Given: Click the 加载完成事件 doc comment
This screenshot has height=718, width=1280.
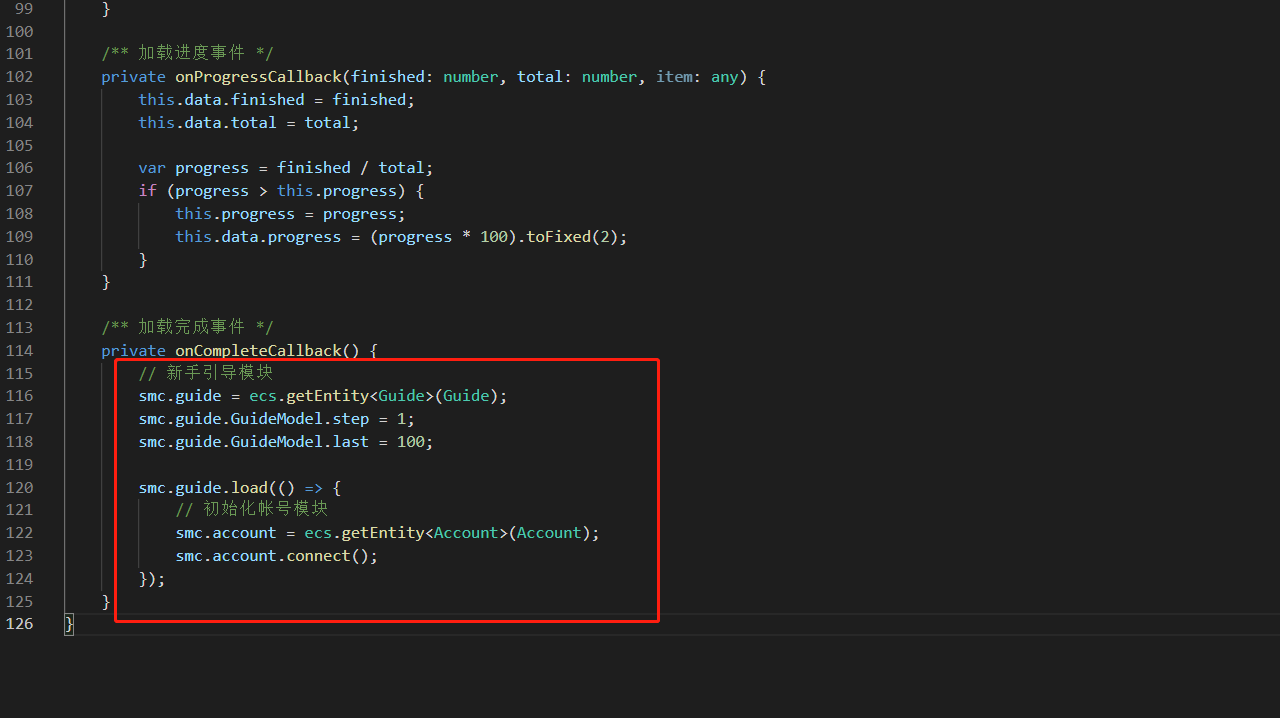Looking at the screenshot, I should tap(187, 328).
